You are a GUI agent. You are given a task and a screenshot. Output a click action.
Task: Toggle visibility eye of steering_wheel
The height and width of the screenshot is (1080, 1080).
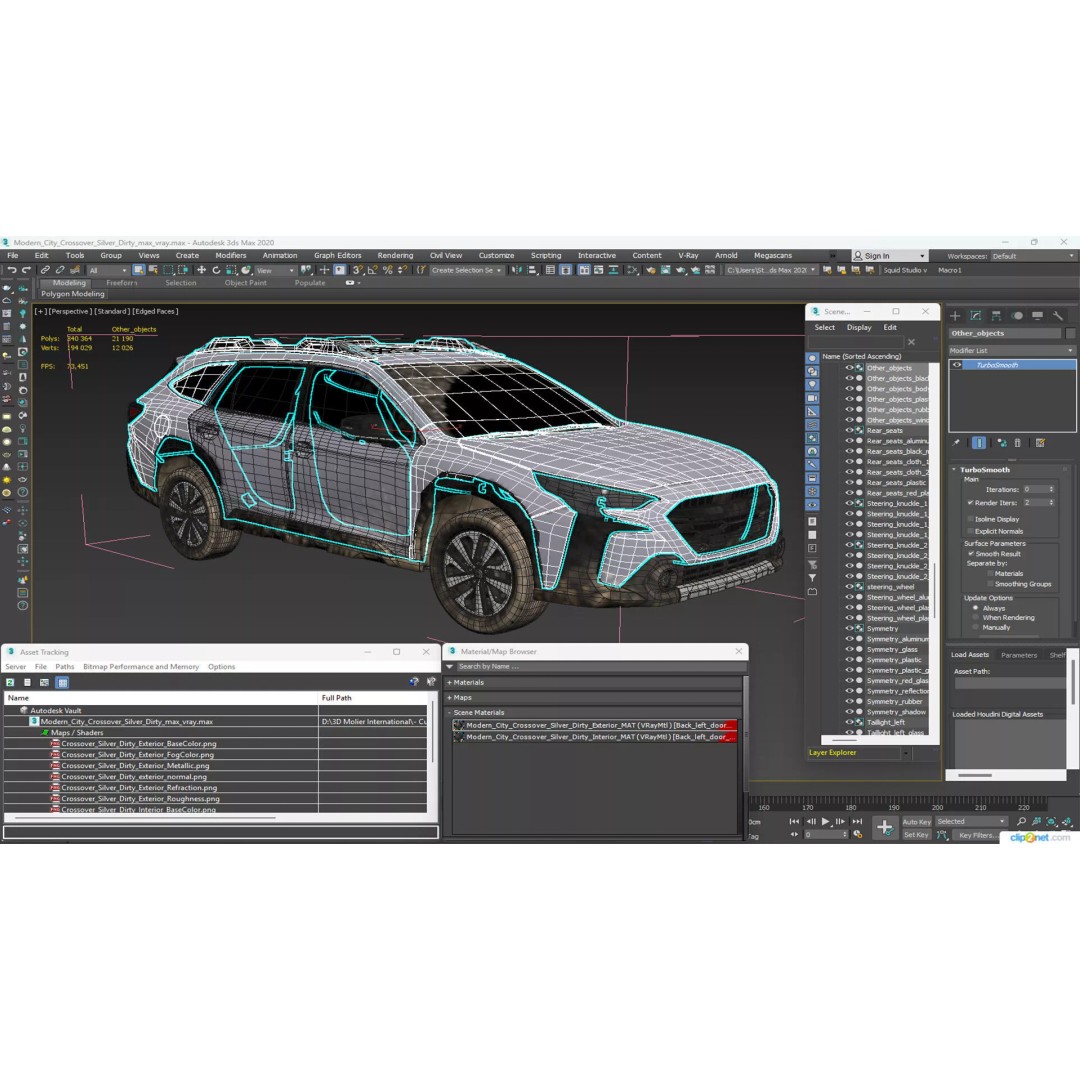coord(849,587)
